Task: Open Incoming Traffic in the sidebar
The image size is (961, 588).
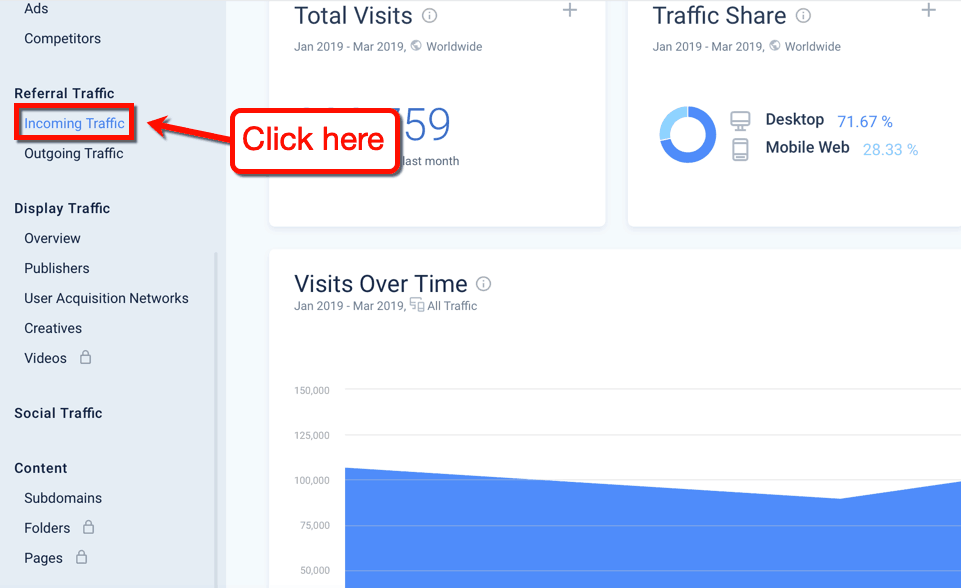Action: 74,122
